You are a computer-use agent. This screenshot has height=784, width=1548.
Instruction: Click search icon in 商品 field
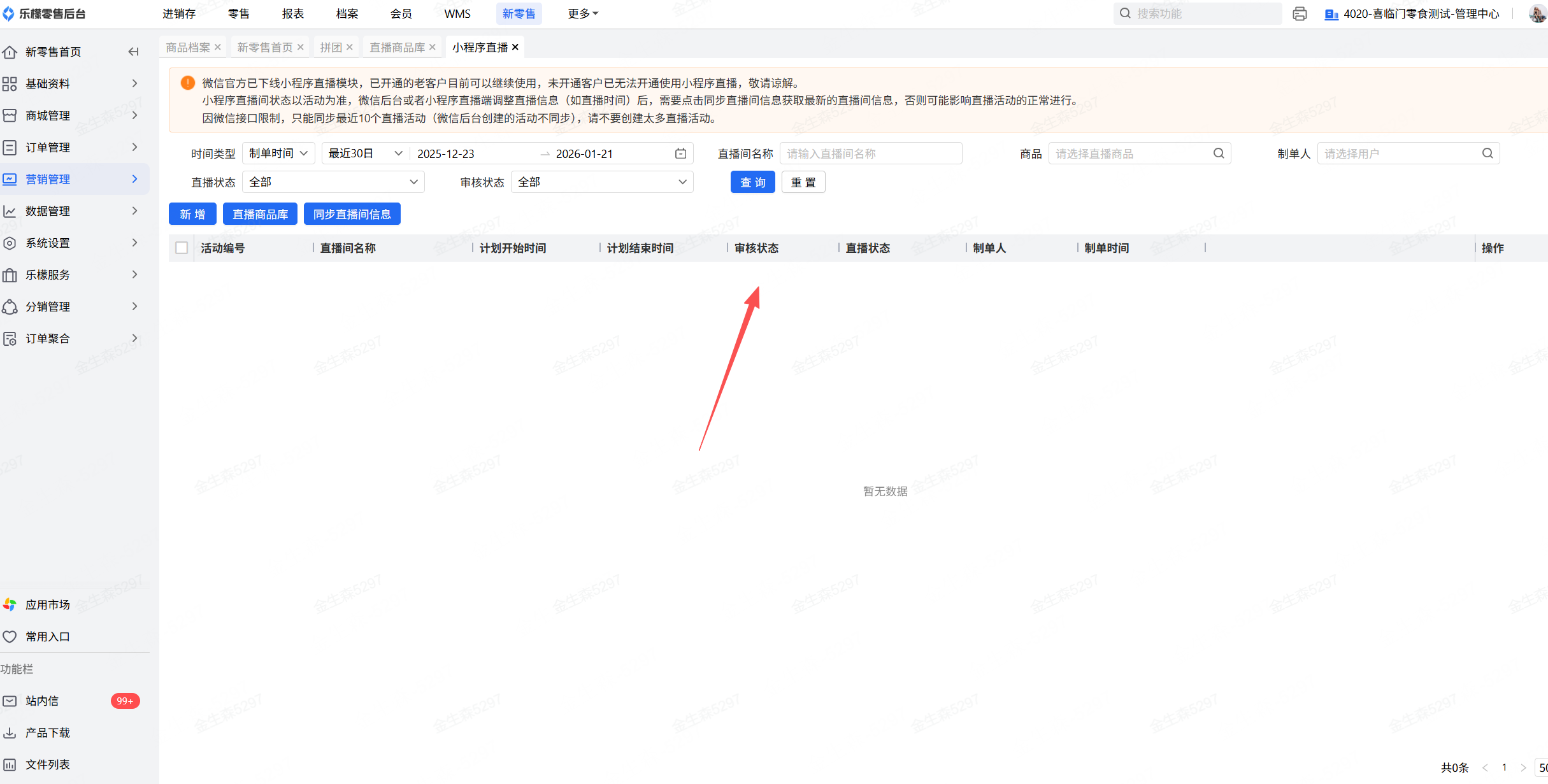pos(1218,153)
